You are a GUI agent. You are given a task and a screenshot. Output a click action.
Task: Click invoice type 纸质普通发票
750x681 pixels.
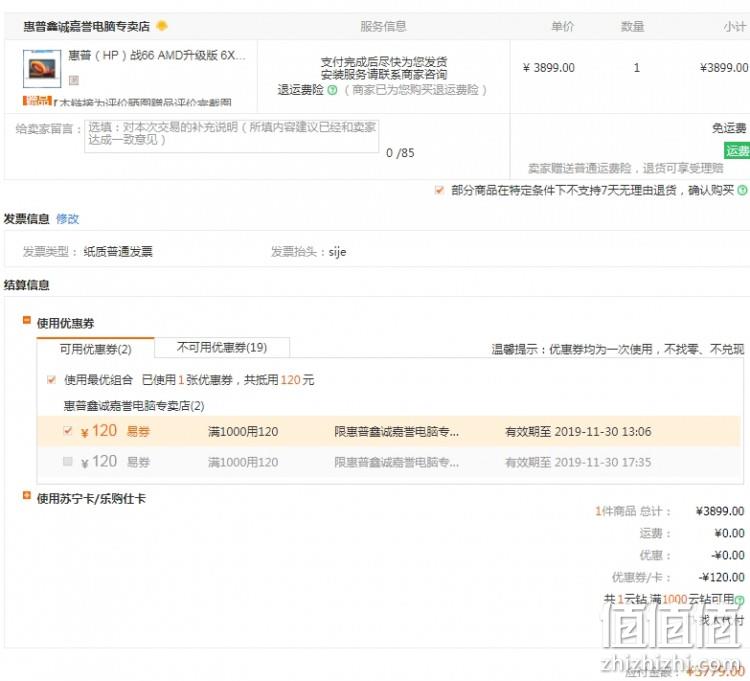(118, 252)
